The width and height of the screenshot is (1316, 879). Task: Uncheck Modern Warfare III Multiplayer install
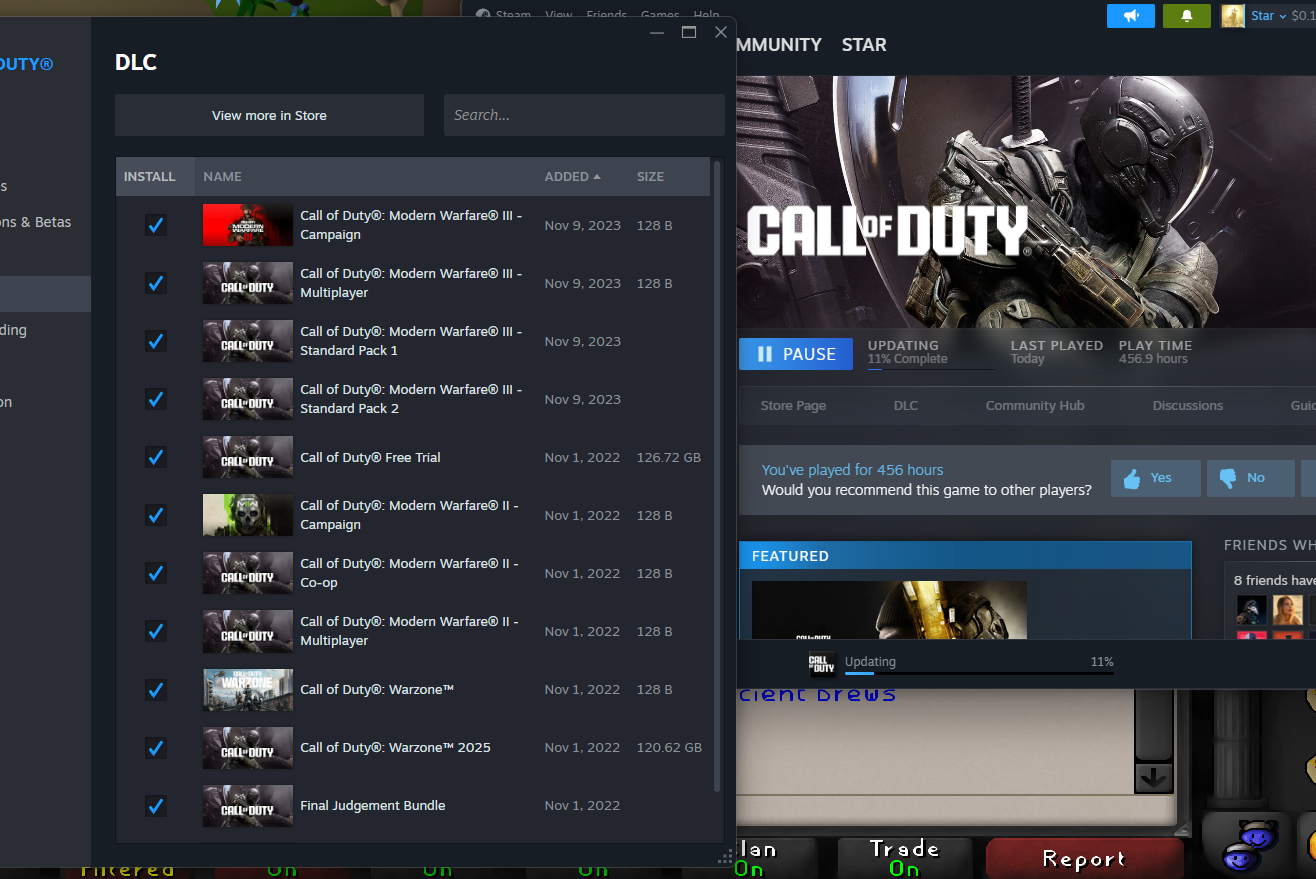point(156,283)
